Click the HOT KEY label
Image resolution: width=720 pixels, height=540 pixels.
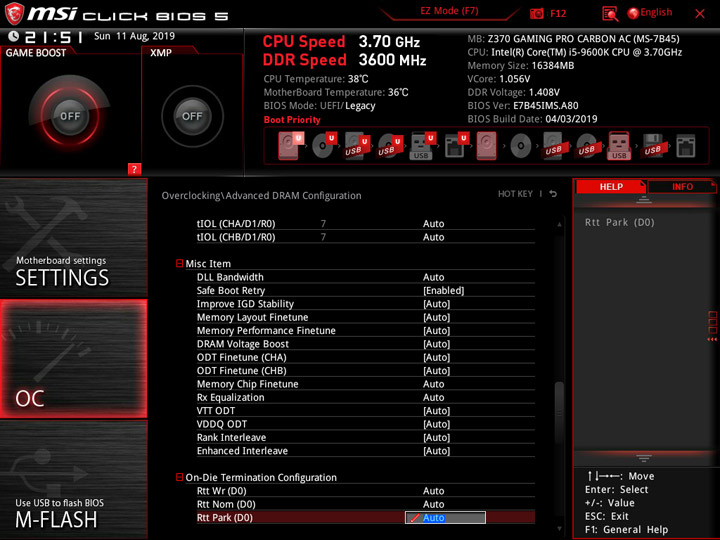[x=515, y=194]
